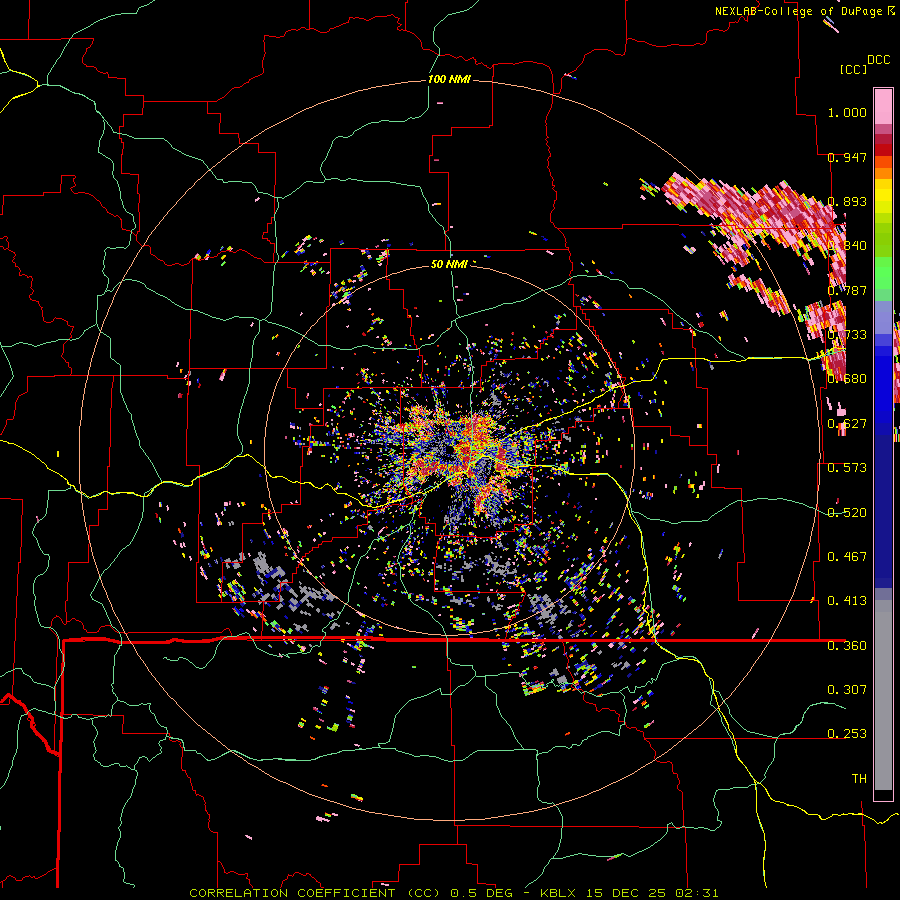The width and height of the screenshot is (900, 900).
Task: Pick the light pink top color bar segment
Action: tap(883, 106)
